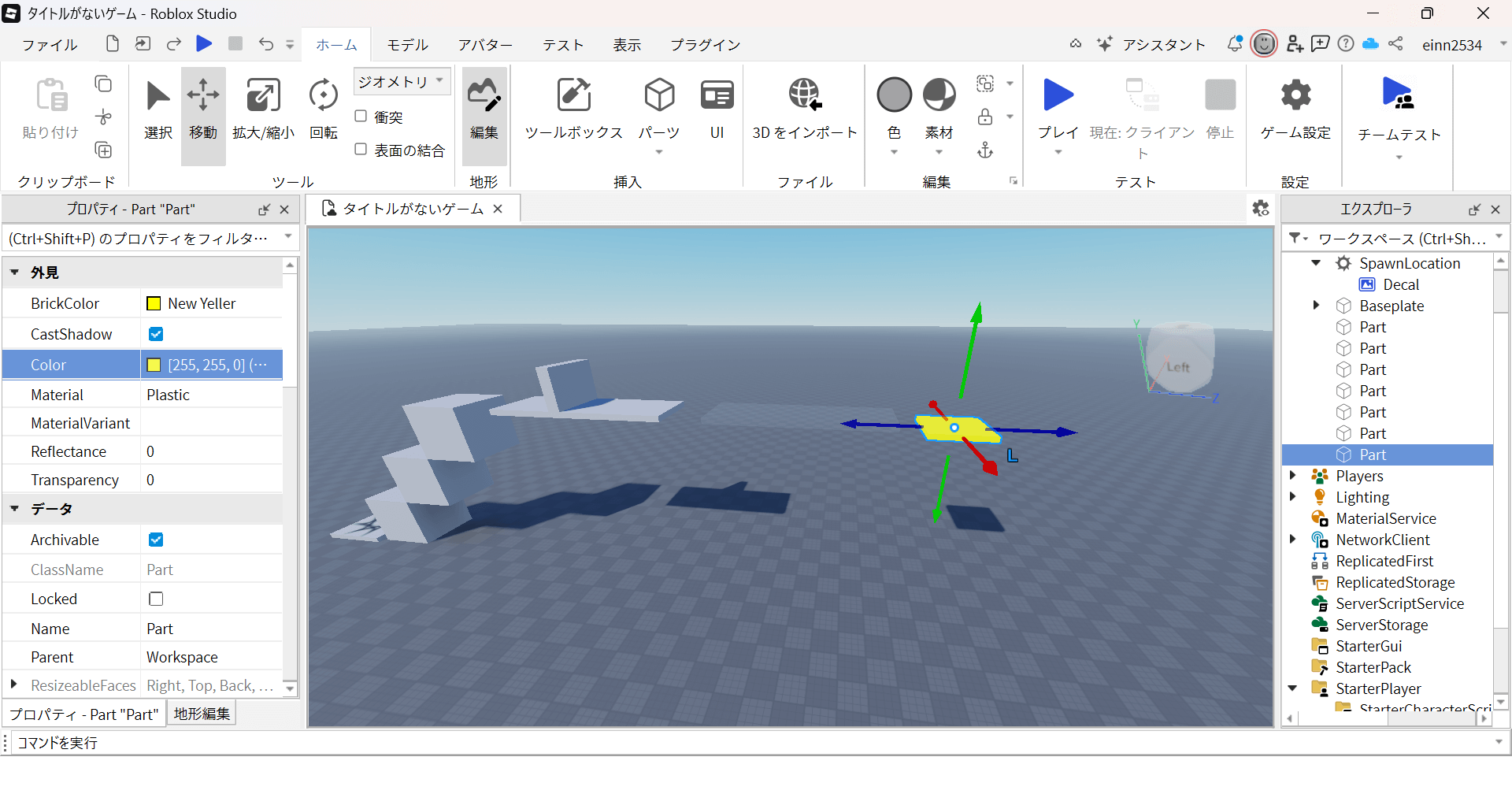The height and width of the screenshot is (794, 1512).
Task: Click the cut scissors icon
Action: pos(103,117)
